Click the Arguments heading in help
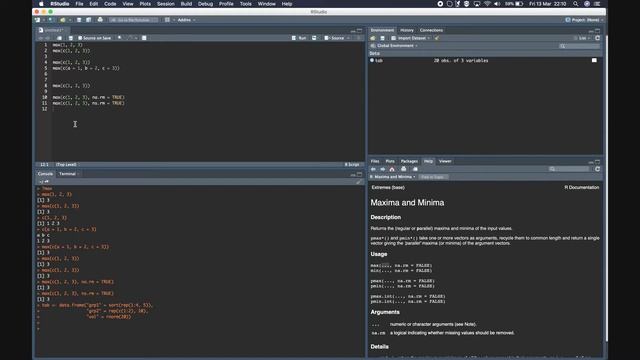This screenshot has height=360, width=640. (x=385, y=312)
